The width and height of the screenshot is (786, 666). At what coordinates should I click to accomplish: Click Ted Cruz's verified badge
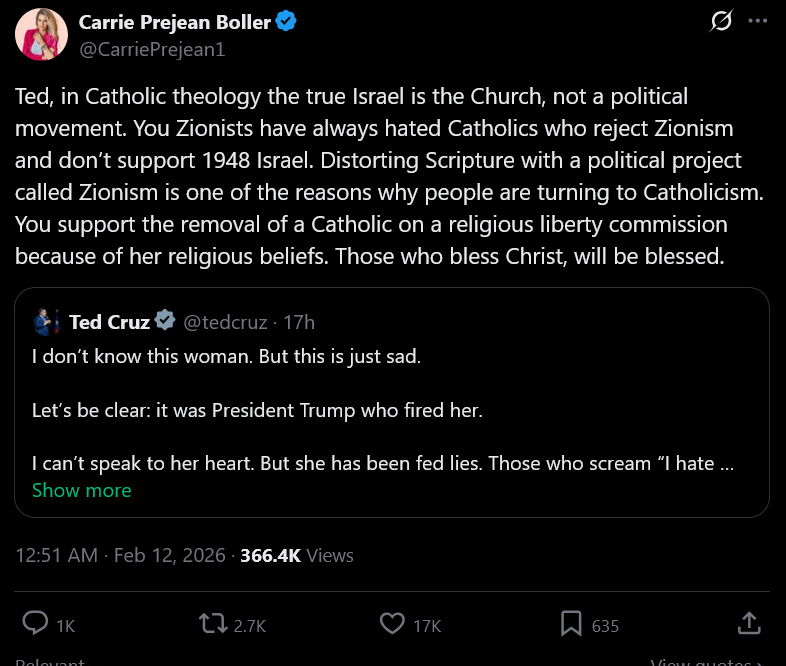tap(167, 321)
